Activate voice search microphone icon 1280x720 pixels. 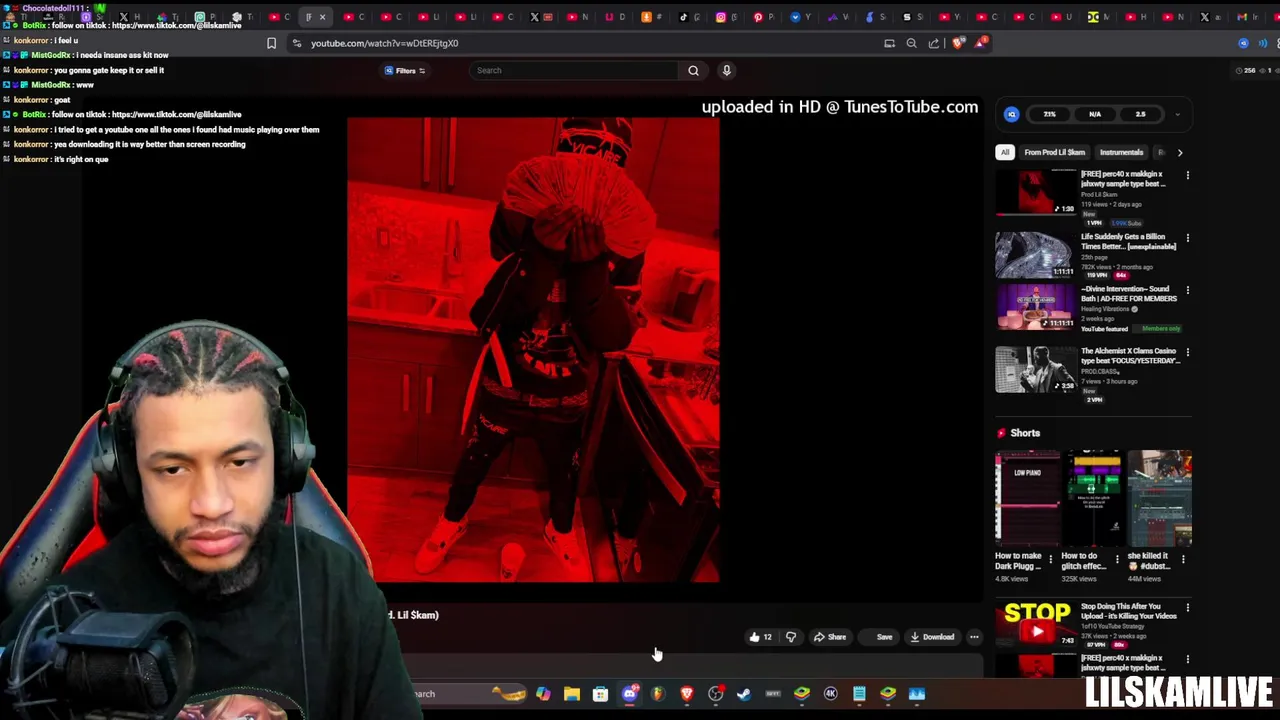(727, 70)
